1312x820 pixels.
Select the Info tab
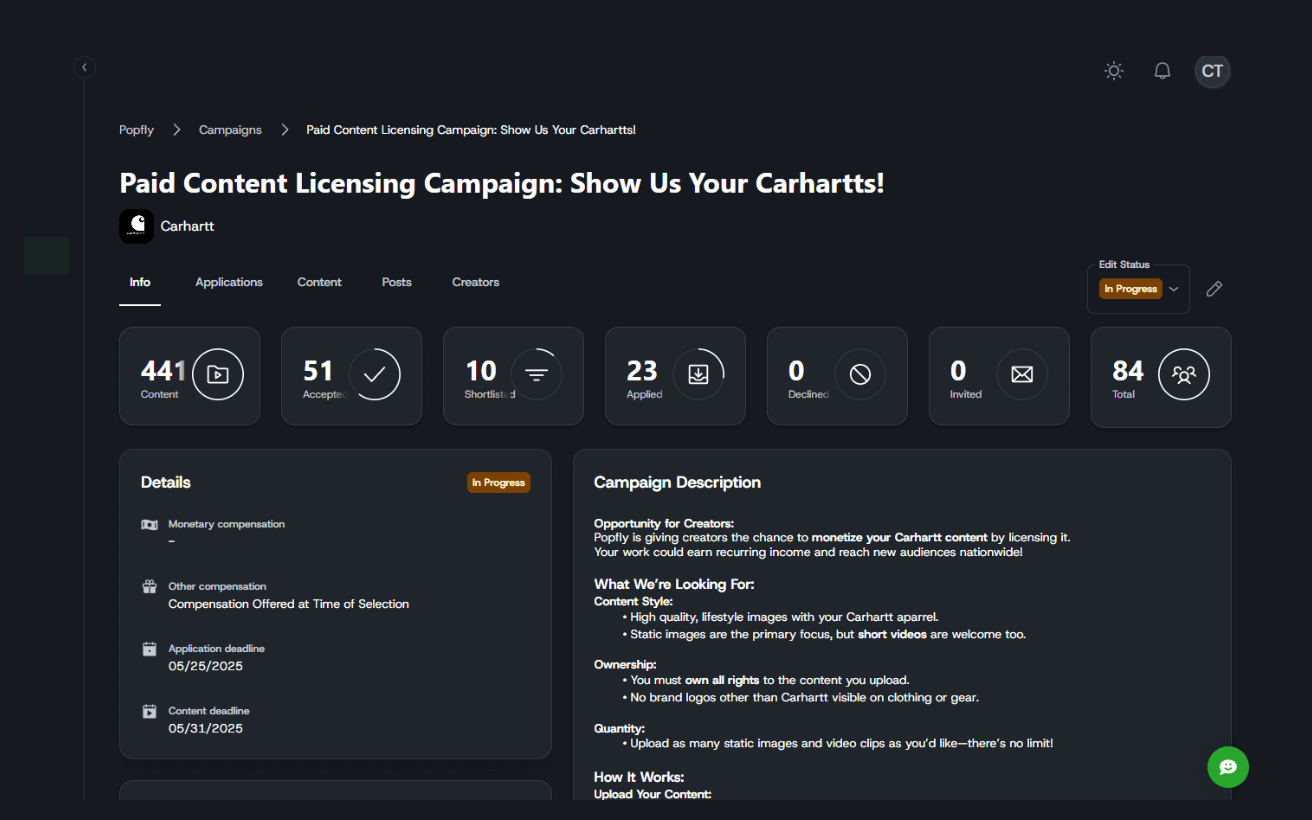tap(140, 282)
